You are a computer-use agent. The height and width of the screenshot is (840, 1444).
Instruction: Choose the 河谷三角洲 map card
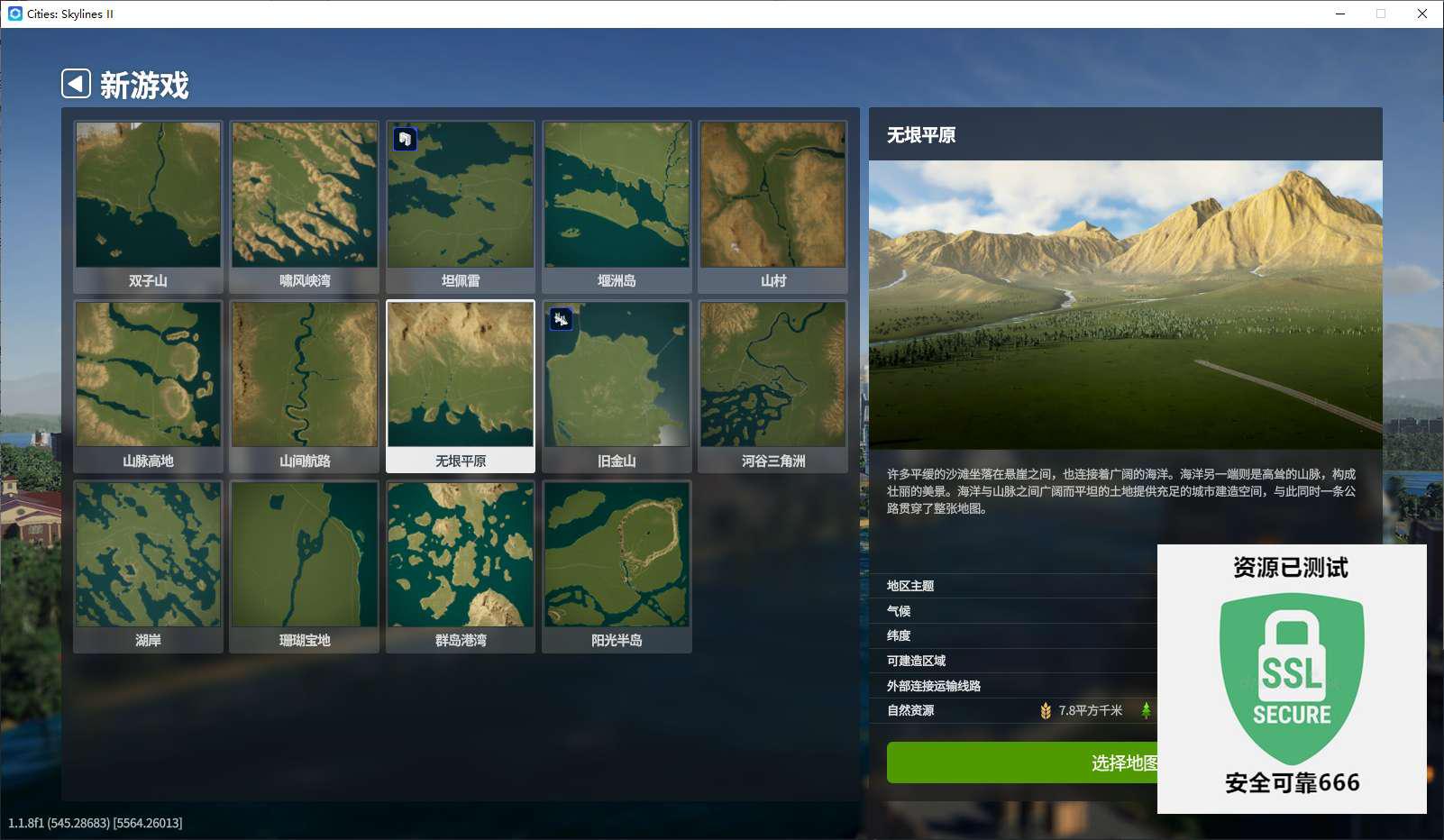click(773, 387)
